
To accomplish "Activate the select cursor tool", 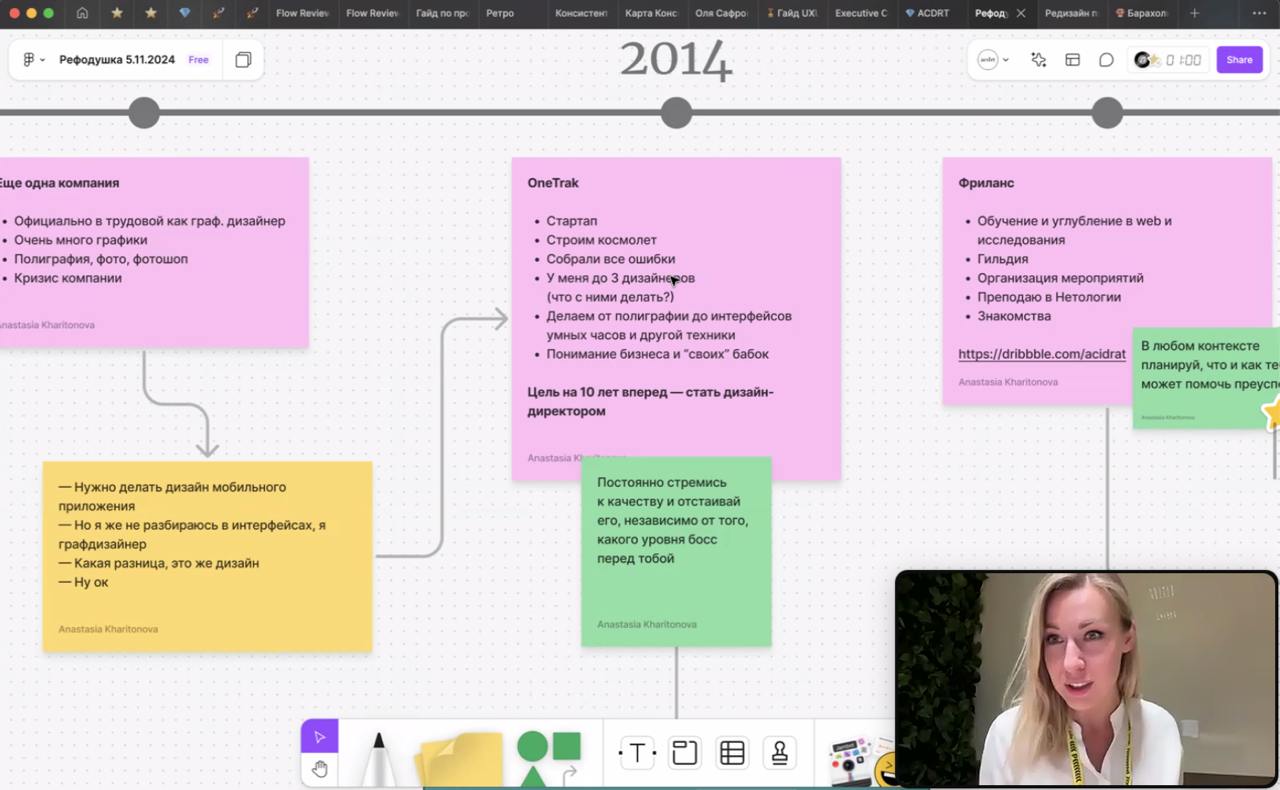I will tap(320, 737).
